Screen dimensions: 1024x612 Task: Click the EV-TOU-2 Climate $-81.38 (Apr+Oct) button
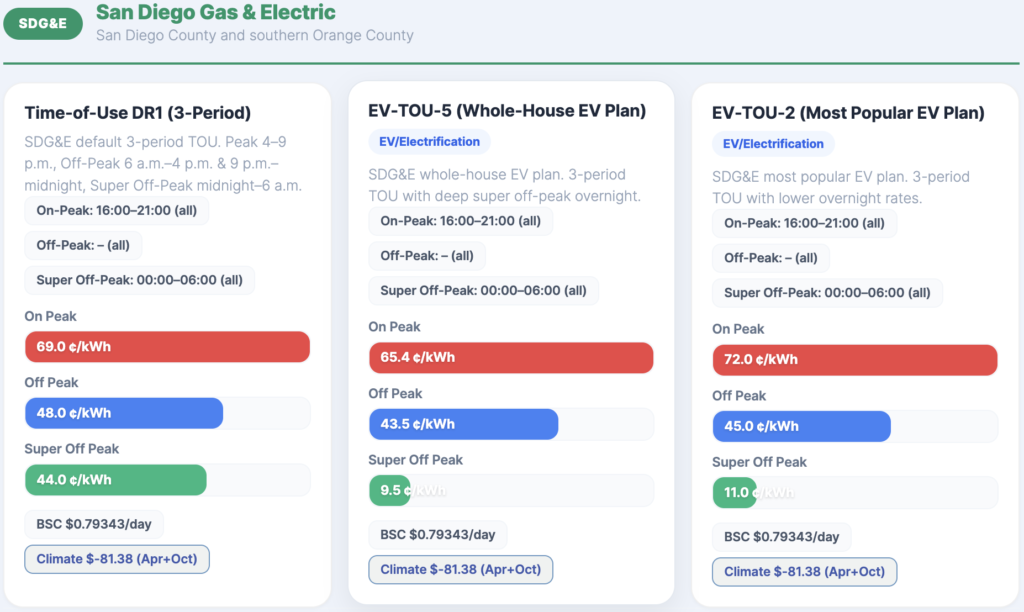click(x=804, y=572)
